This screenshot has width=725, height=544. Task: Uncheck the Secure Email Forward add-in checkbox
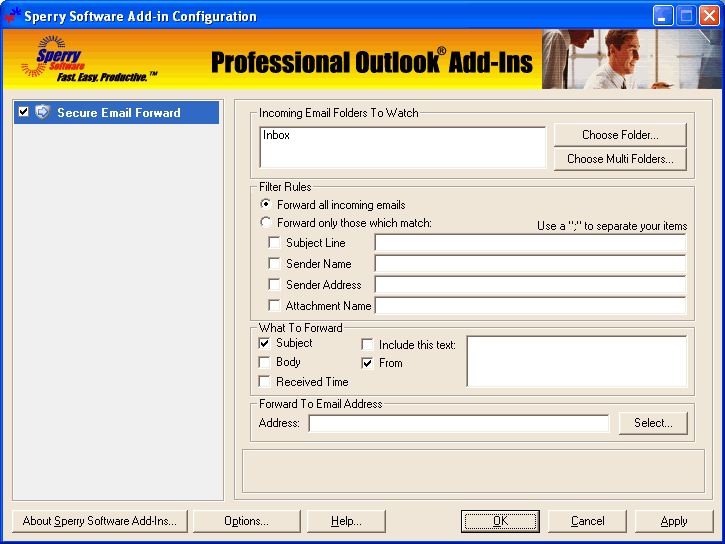[x=24, y=112]
